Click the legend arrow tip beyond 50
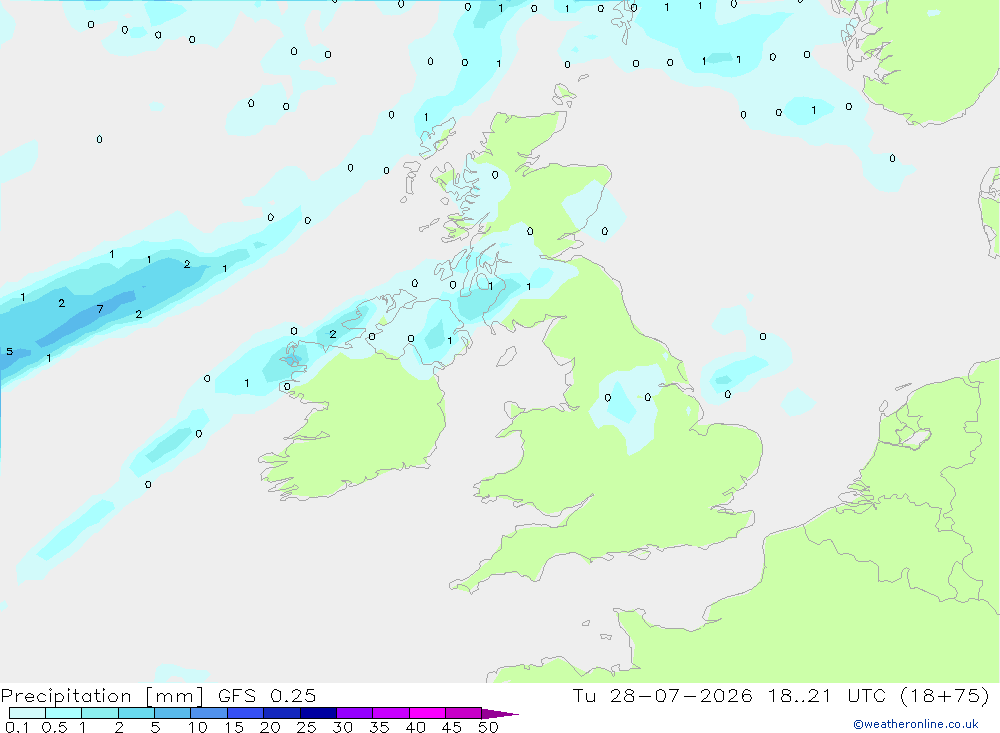 pos(500,714)
